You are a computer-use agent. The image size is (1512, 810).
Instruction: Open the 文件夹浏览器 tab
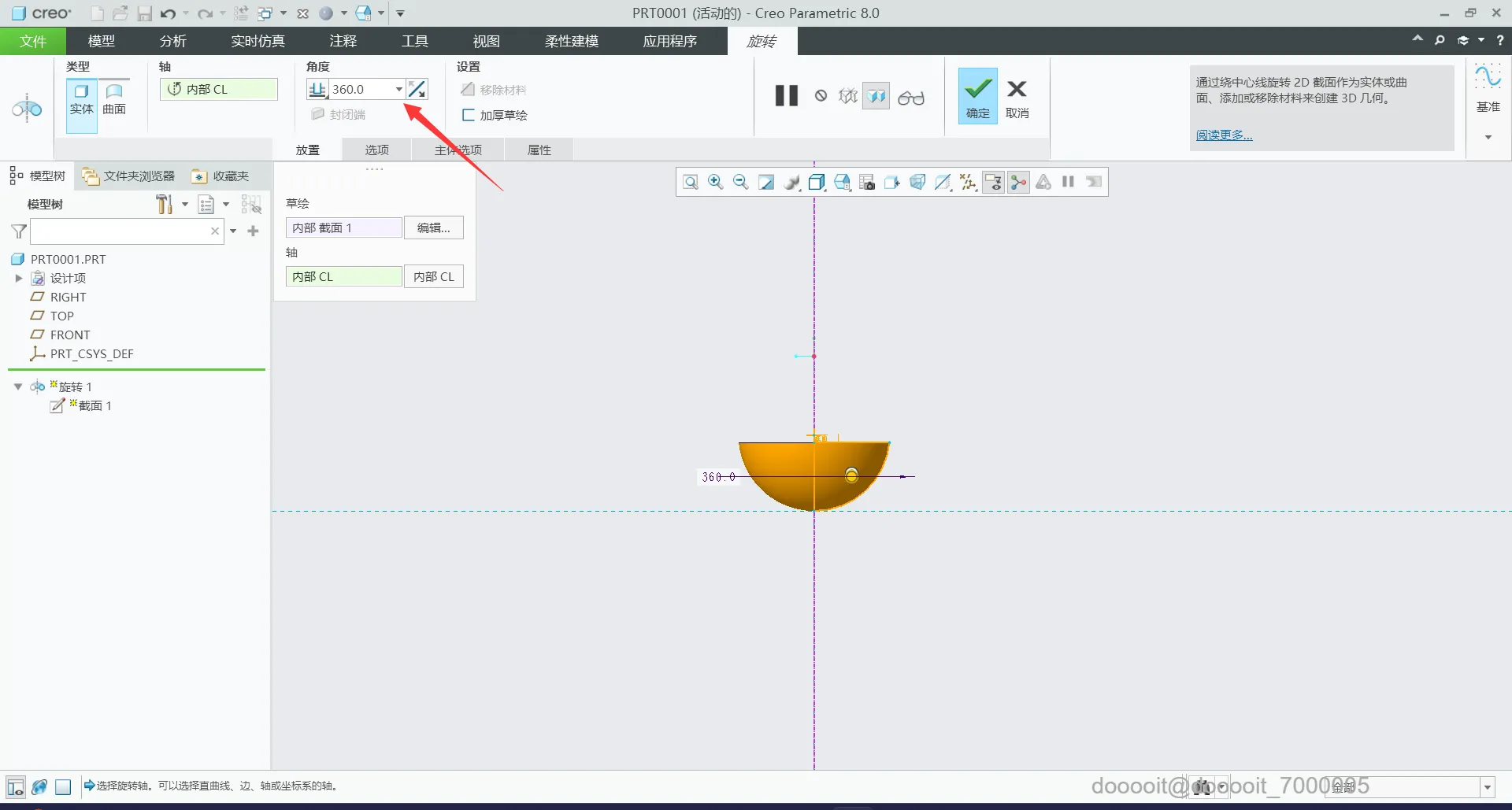130,176
